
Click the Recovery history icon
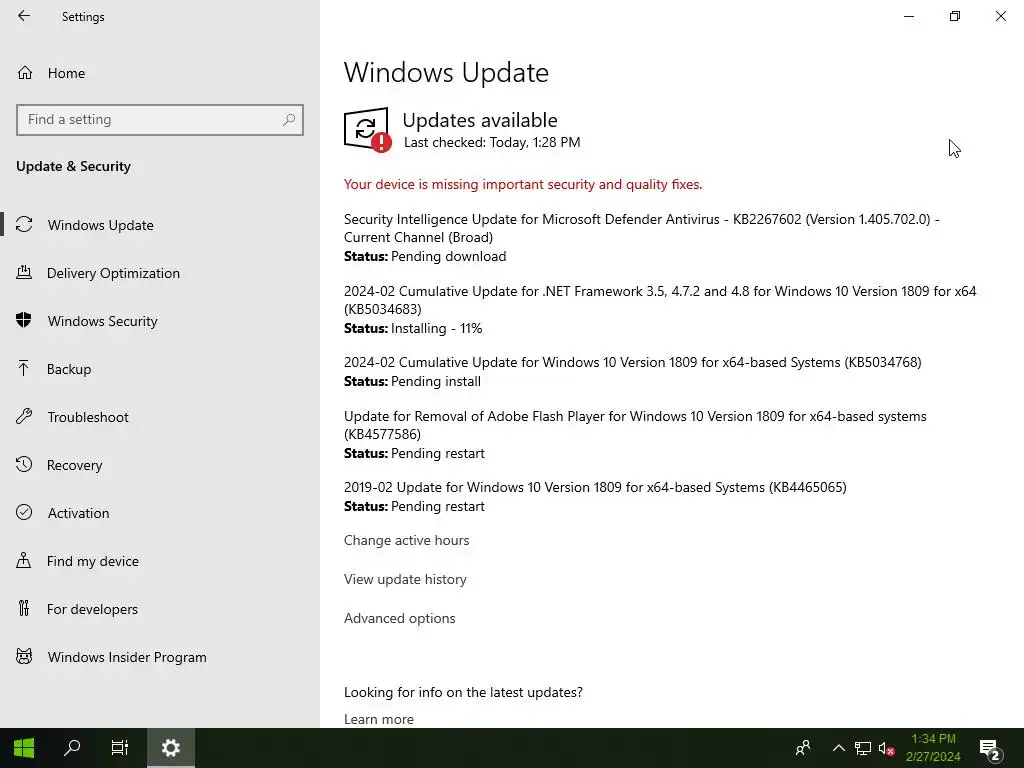coord(24,464)
